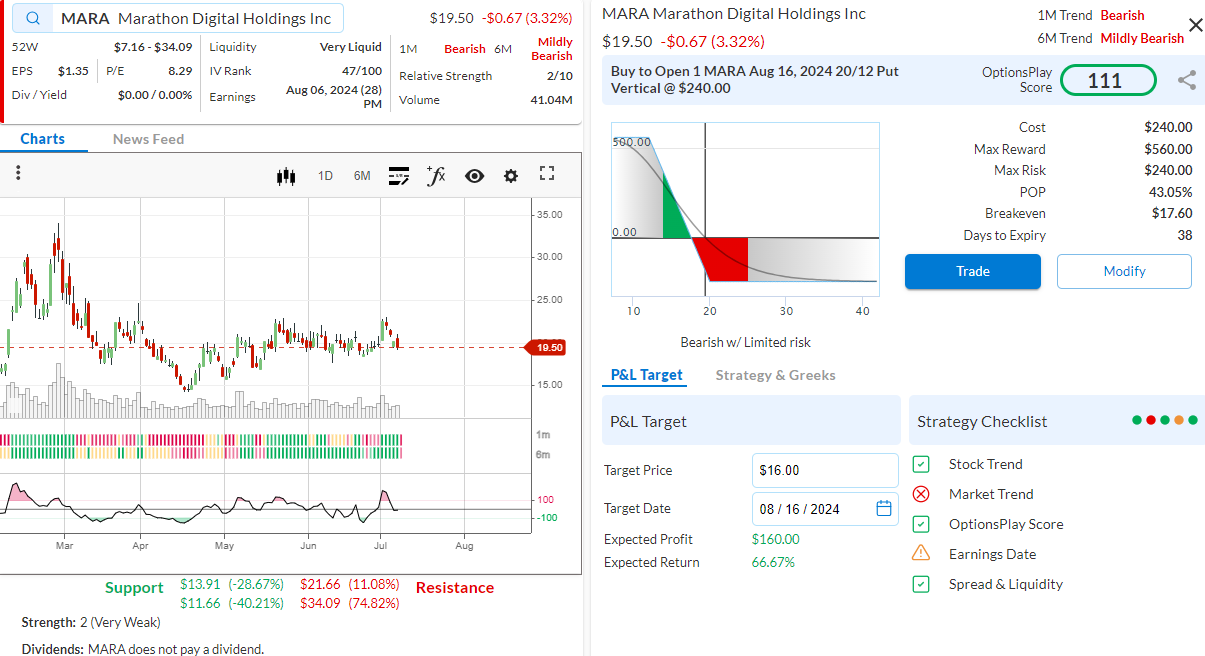Click the Strategy Checklist status dots

coord(1164,421)
